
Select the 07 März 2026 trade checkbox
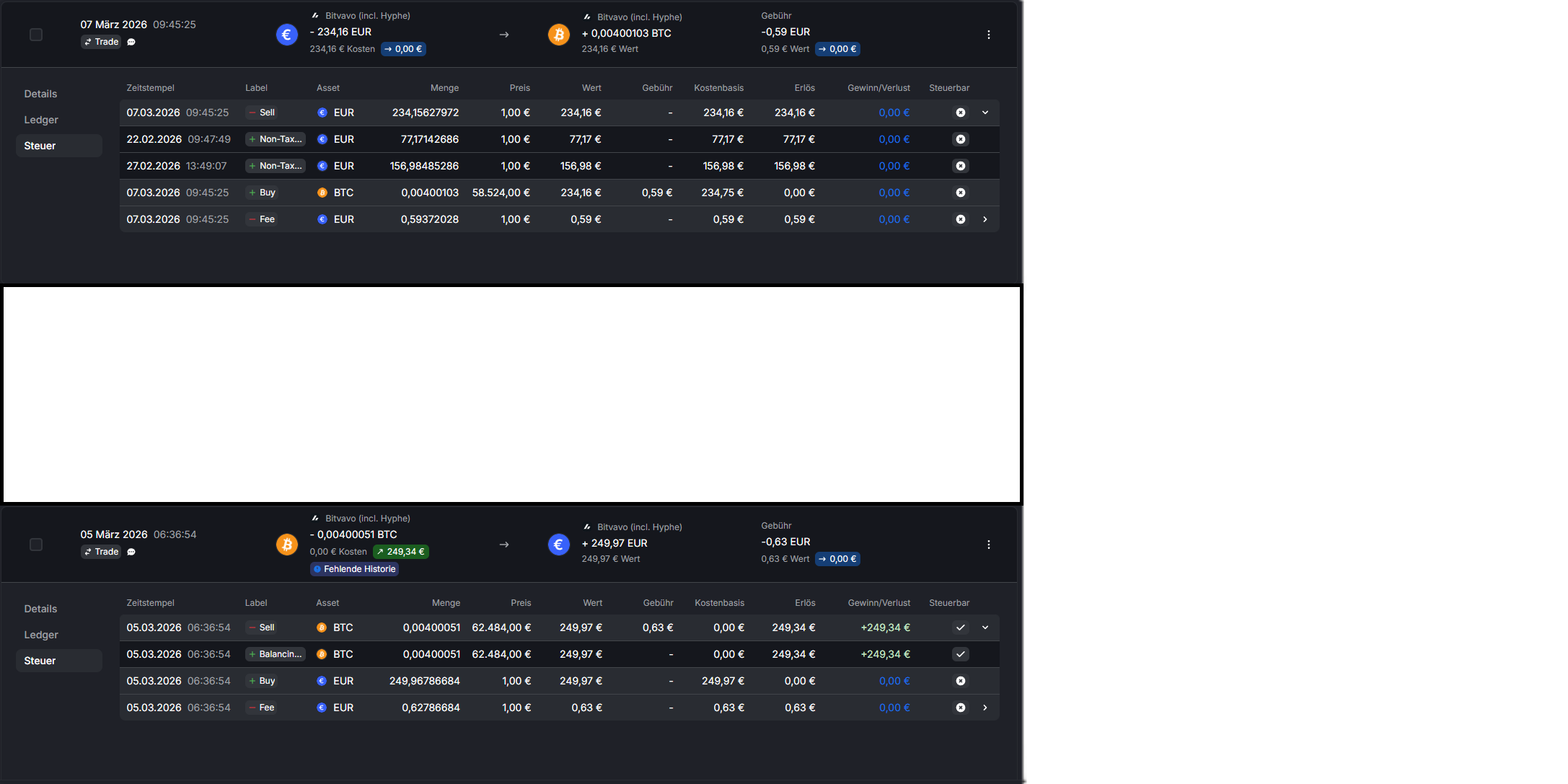tap(36, 35)
